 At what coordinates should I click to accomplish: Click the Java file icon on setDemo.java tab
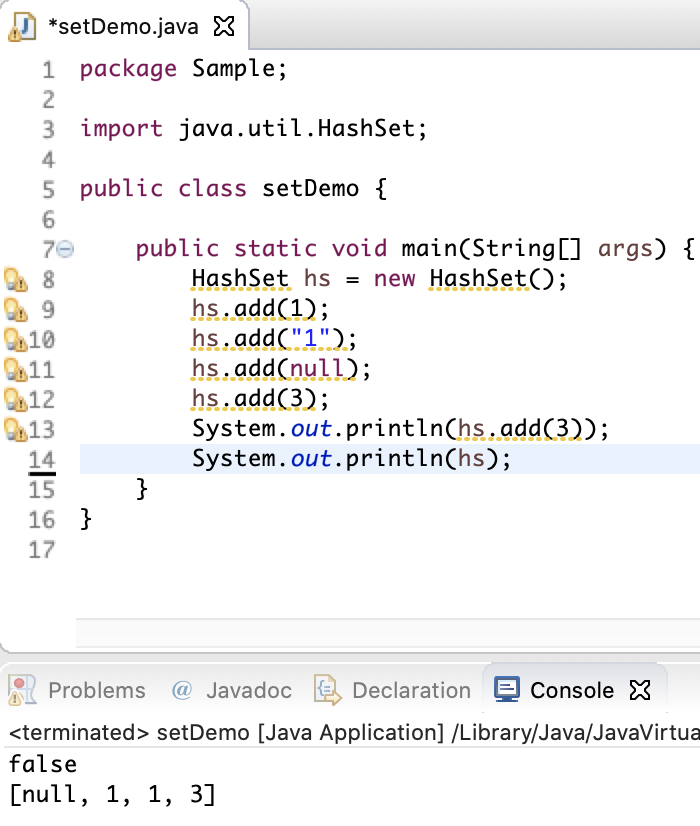[22, 27]
